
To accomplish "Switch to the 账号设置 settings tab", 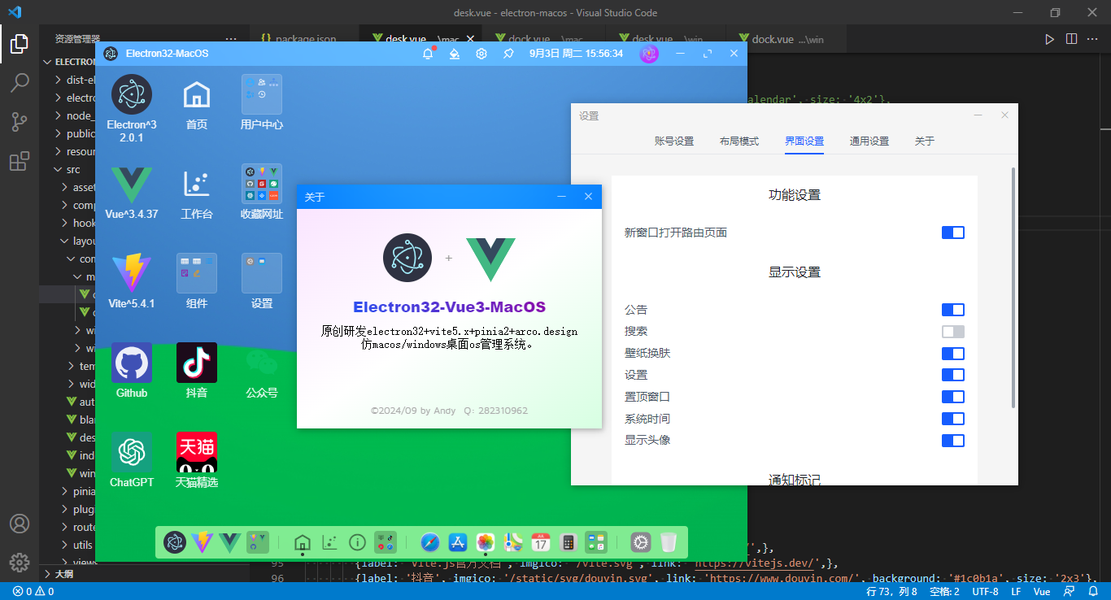I will click(x=674, y=141).
